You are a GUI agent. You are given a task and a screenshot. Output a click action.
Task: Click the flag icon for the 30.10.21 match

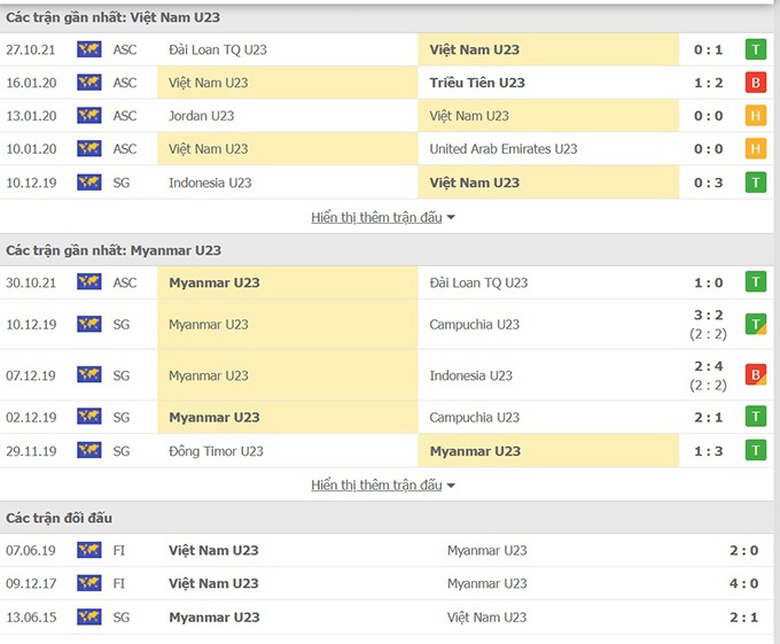[x=89, y=283]
